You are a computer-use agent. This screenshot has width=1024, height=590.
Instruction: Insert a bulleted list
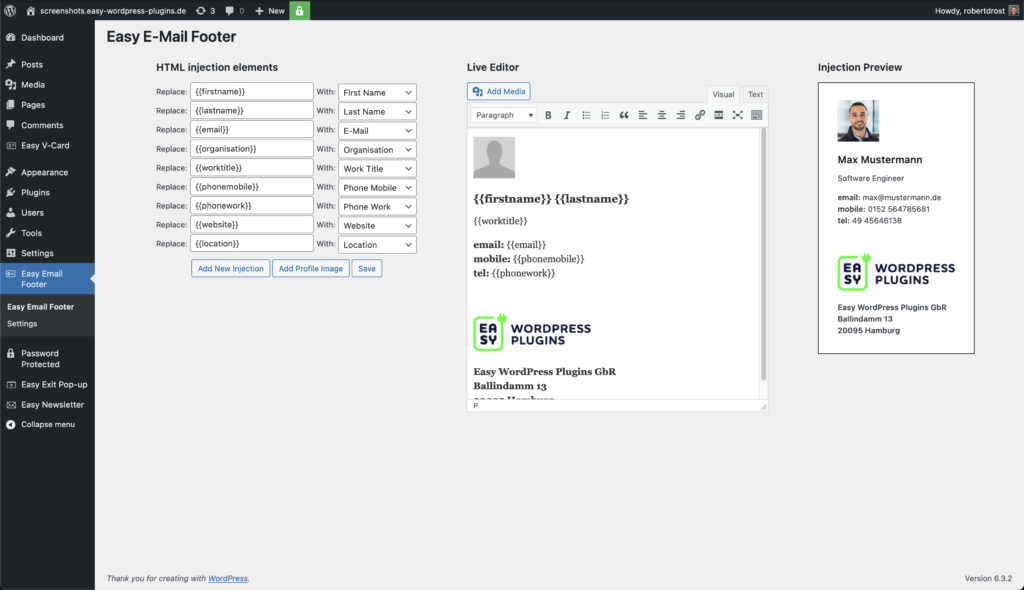[586, 115]
